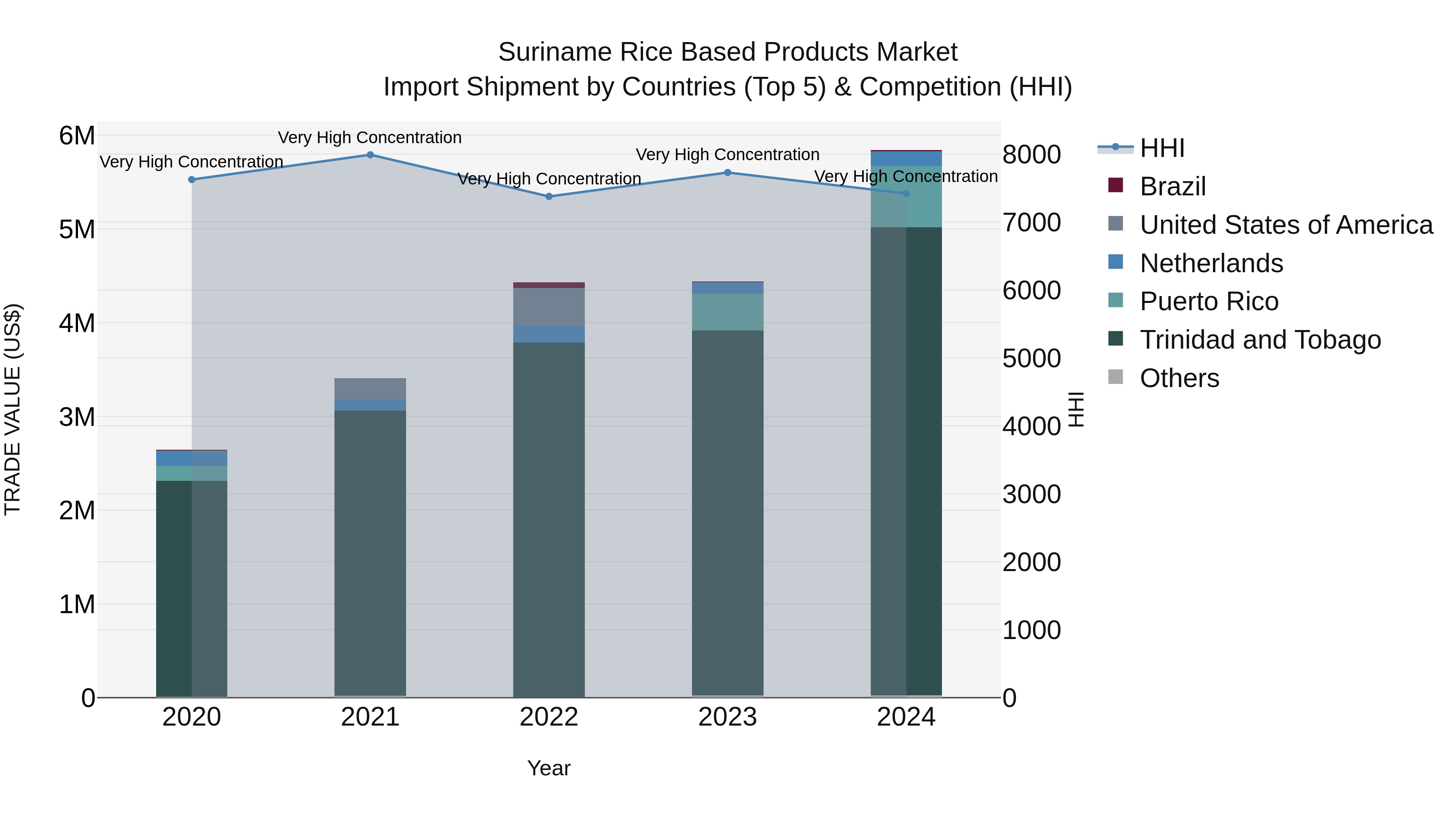
Task: Select the 2021 HHI data point
Action: [x=370, y=155]
